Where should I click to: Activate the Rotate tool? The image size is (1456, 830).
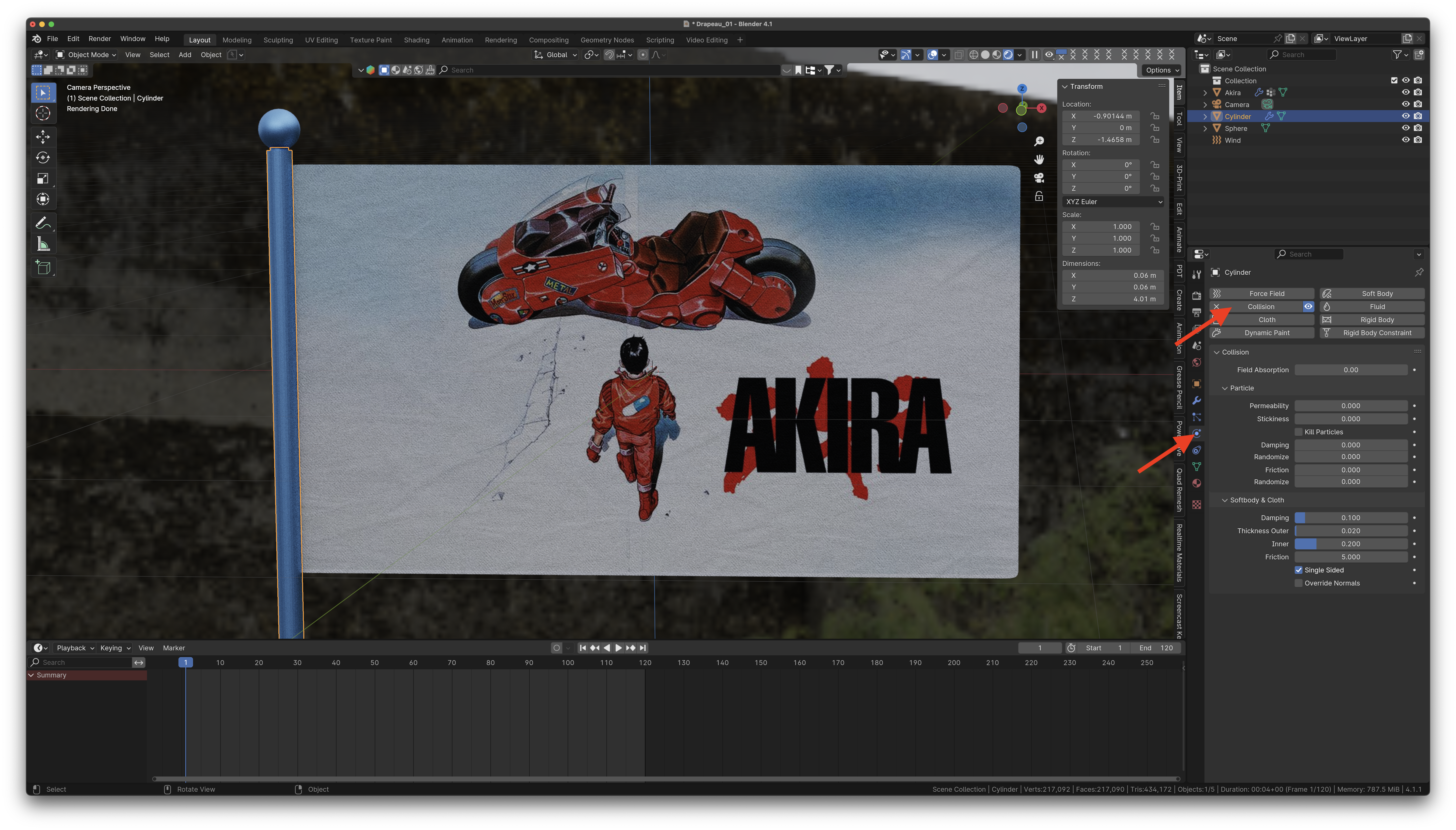(x=43, y=158)
